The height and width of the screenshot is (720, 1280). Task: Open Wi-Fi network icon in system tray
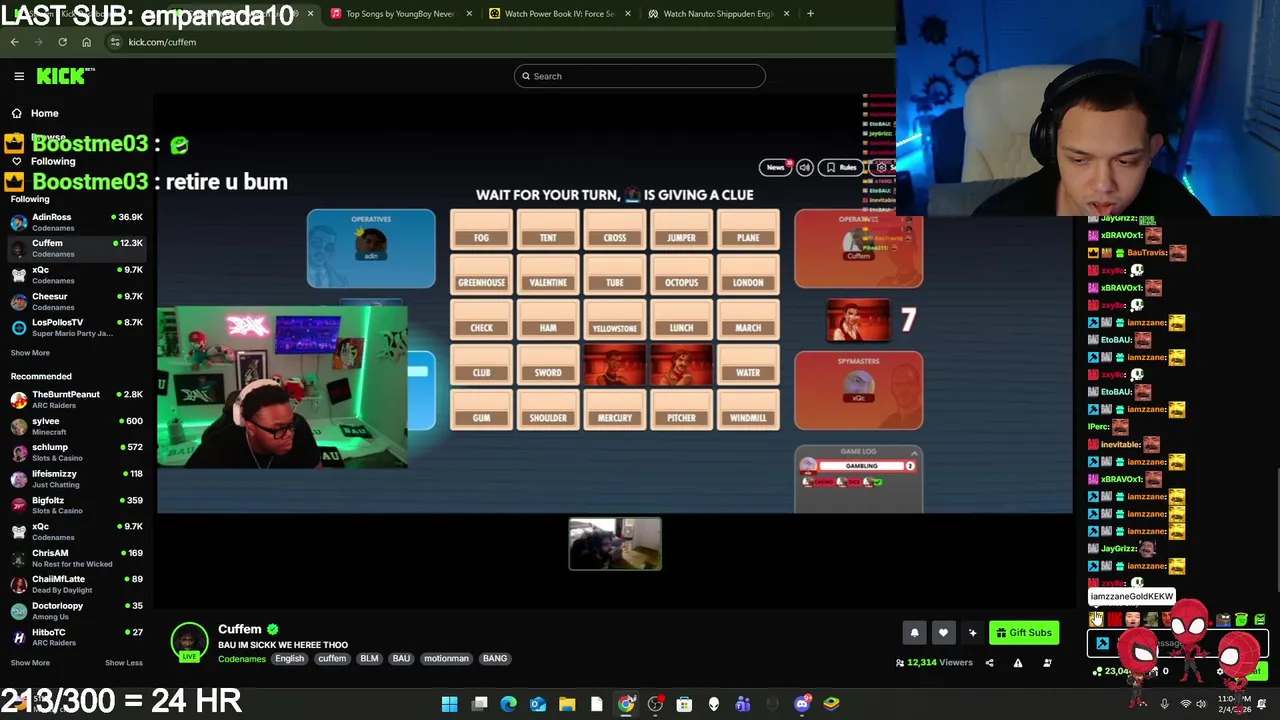click(x=1186, y=704)
